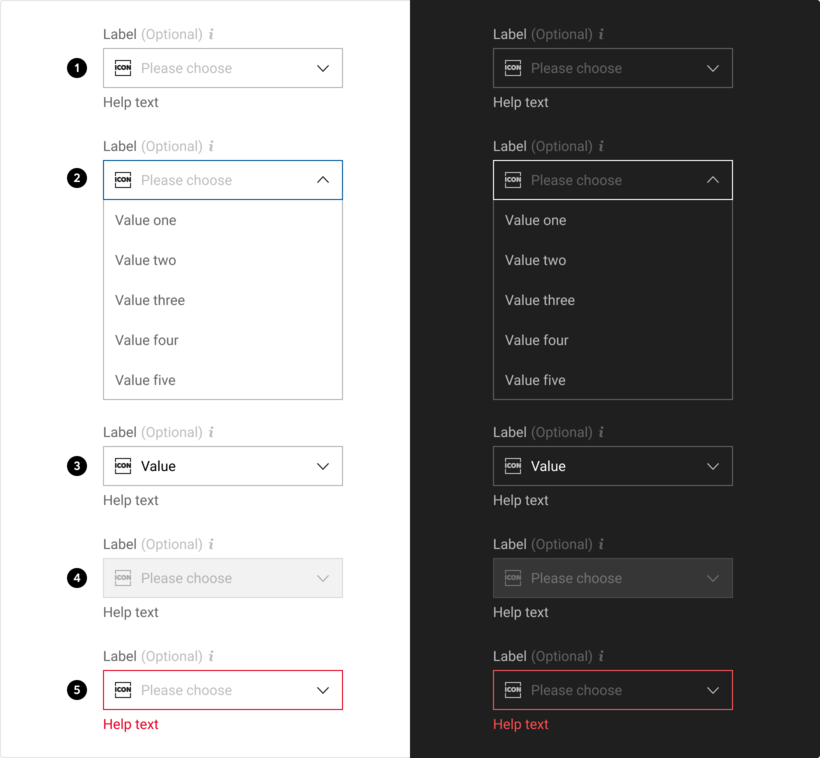Click the number 1 badge
This screenshot has height=758, width=820.
click(x=77, y=68)
